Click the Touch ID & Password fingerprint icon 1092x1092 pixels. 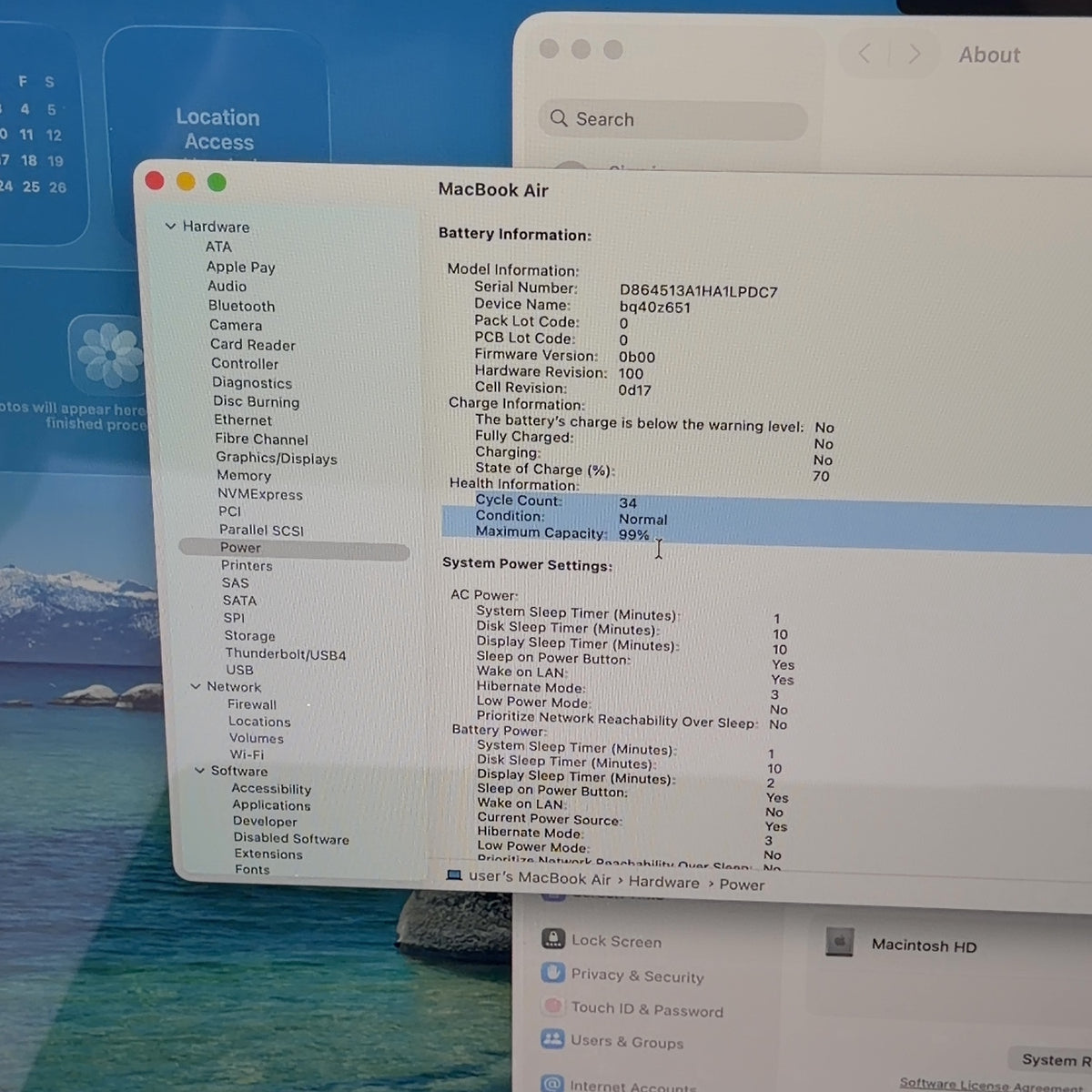click(x=552, y=1006)
